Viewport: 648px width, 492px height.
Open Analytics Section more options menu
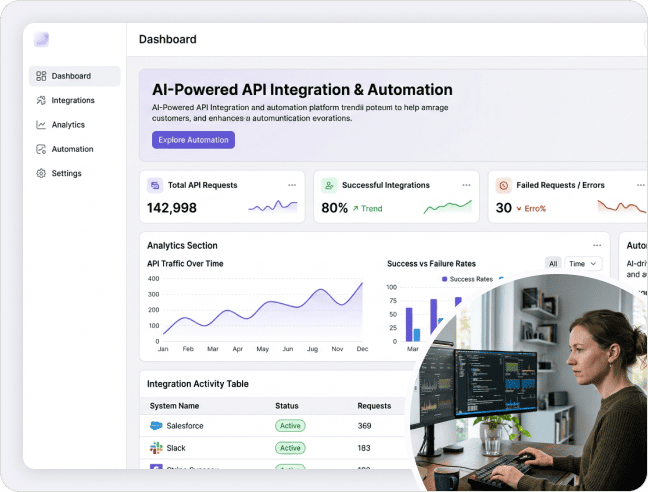click(x=597, y=245)
